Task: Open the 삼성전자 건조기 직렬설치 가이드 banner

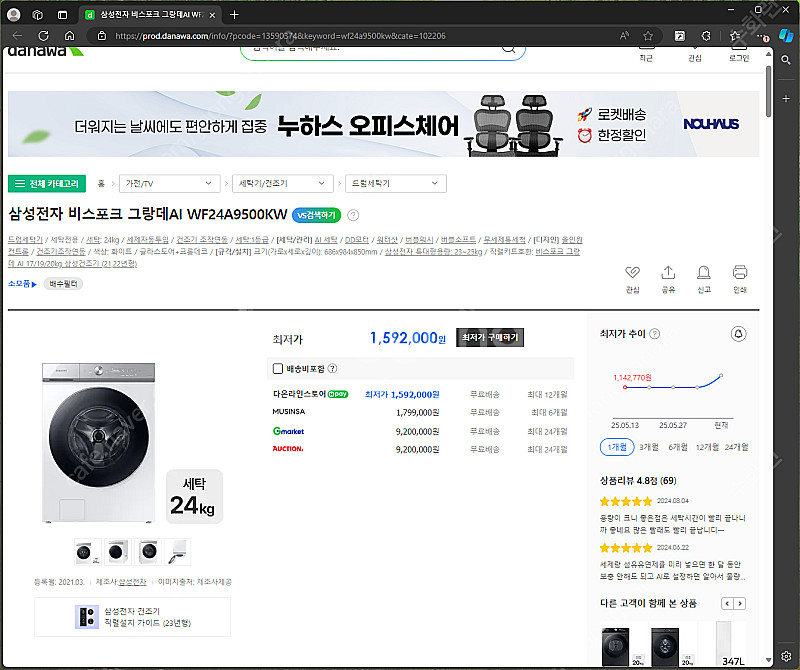Action: point(132,617)
